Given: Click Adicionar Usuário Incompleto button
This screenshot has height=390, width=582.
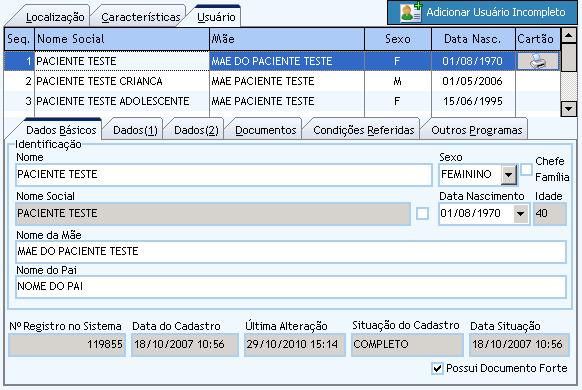Looking at the screenshot, I should (x=483, y=12).
